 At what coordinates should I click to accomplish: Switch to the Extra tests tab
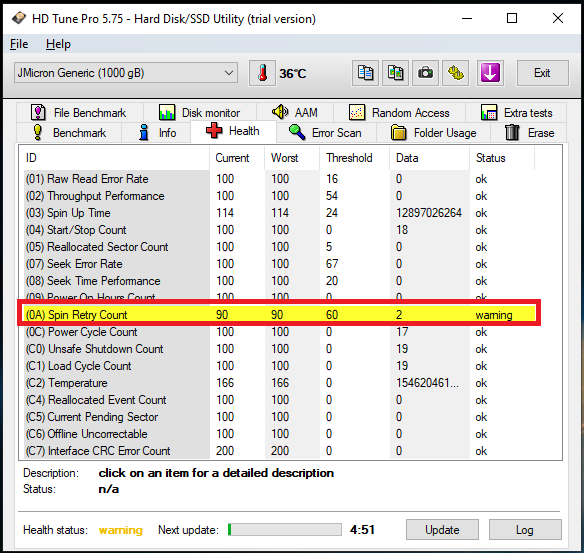516,112
